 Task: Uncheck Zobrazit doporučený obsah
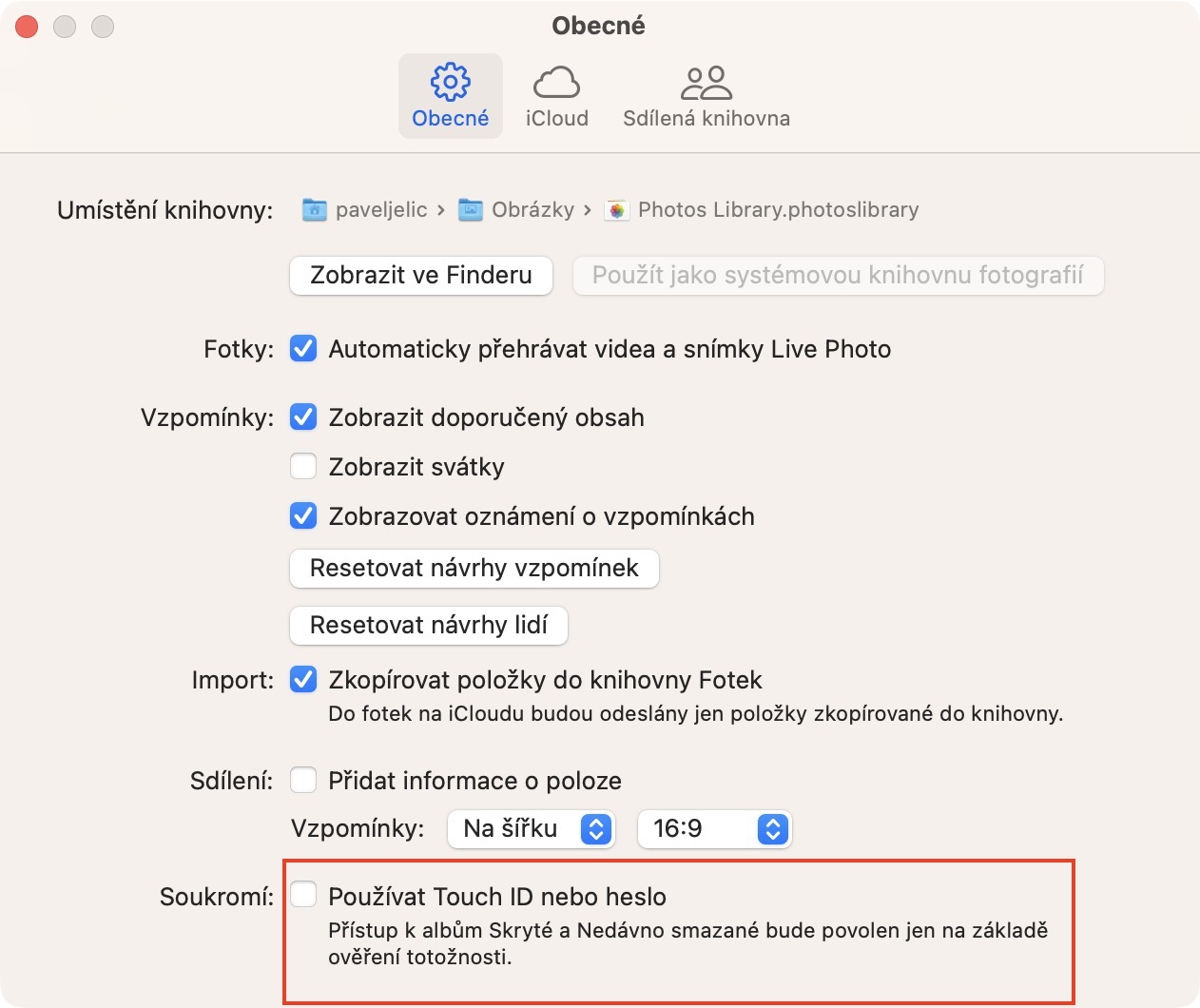pos(303,417)
